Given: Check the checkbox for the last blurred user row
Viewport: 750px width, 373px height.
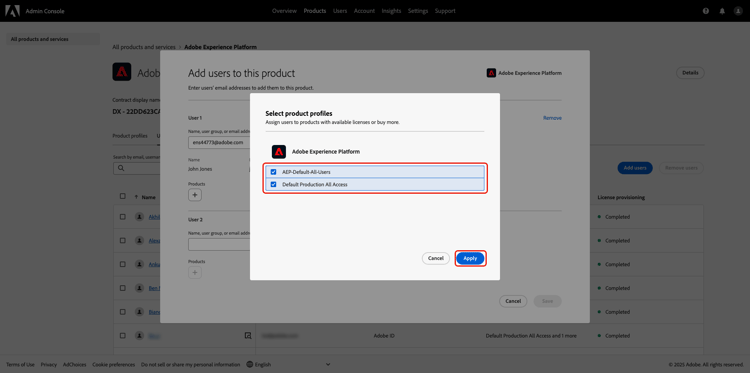Looking at the screenshot, I should pos(123,336).
